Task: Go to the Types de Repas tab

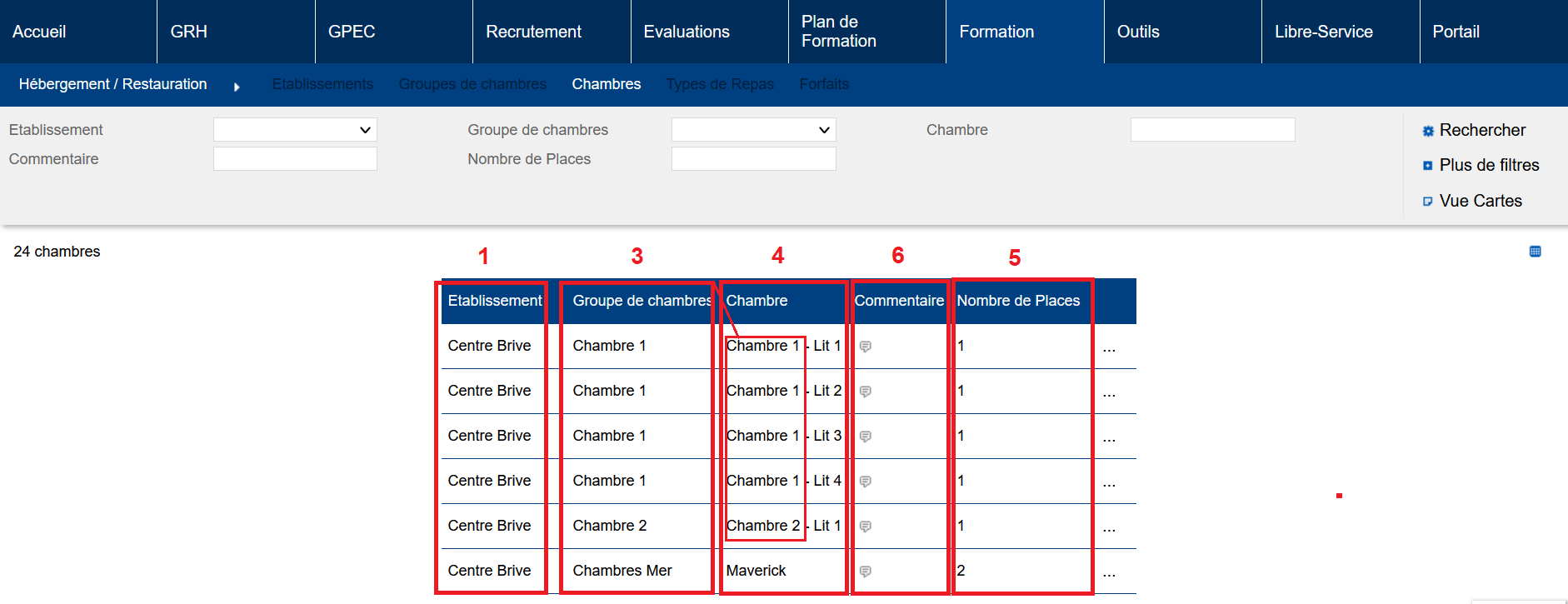Action: (720, 84)
